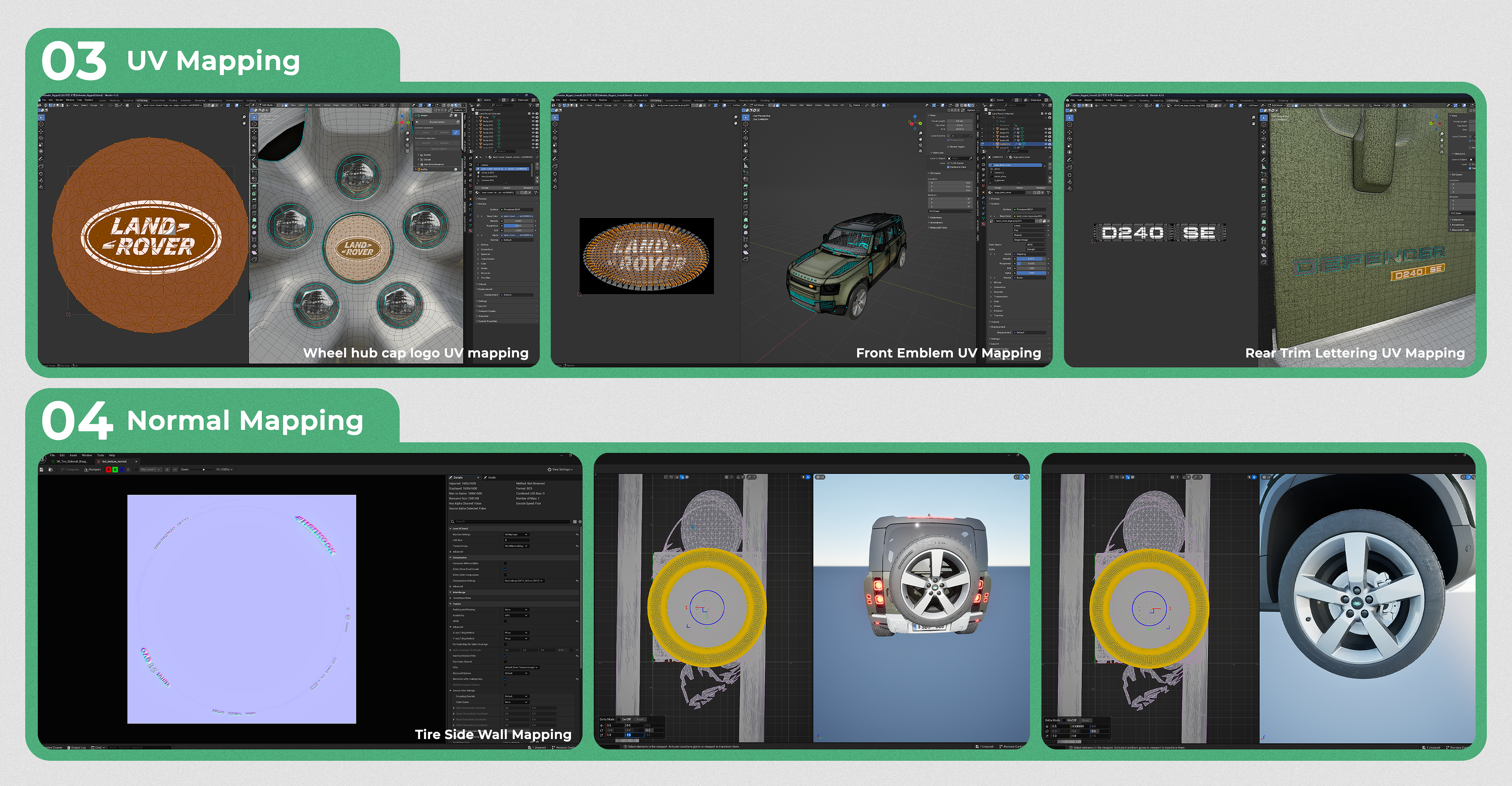Click the plus mip icon in texture editor
Screen dimensions: 1512x786
(x=167, y=469)
